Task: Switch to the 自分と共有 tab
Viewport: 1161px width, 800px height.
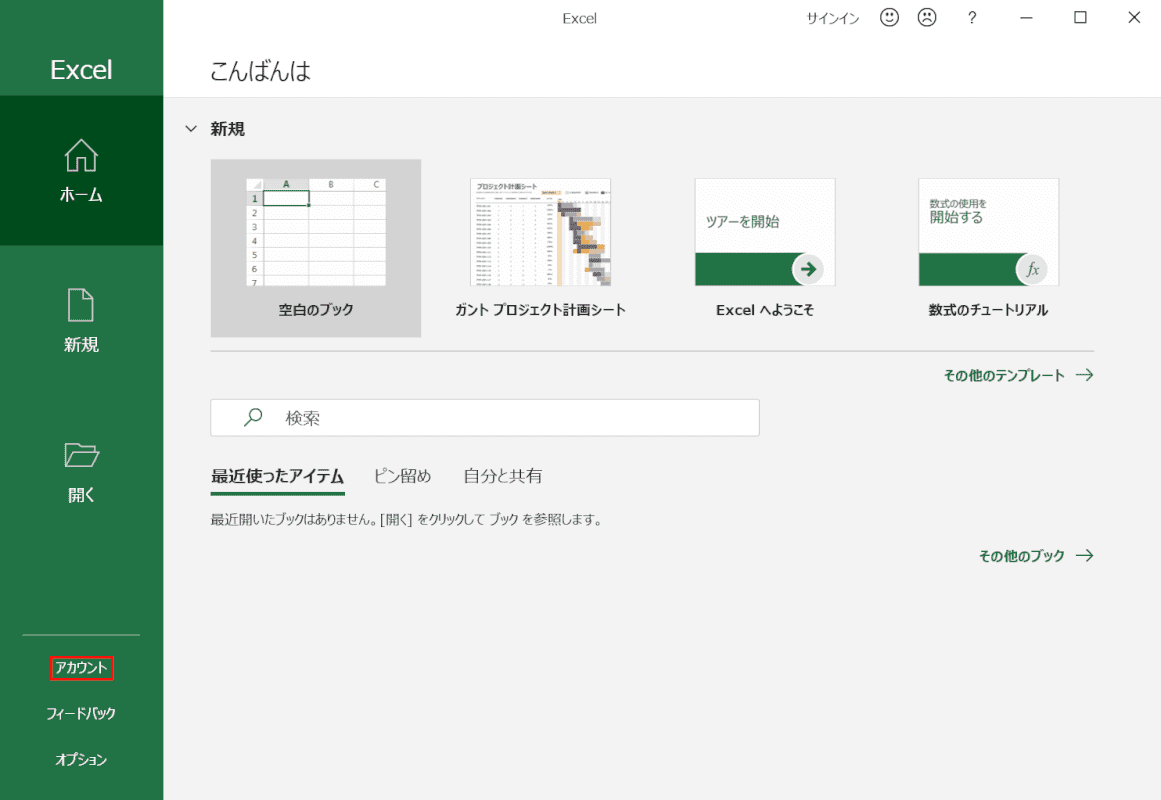Action: pyautogui.click(x=503, y=476)
